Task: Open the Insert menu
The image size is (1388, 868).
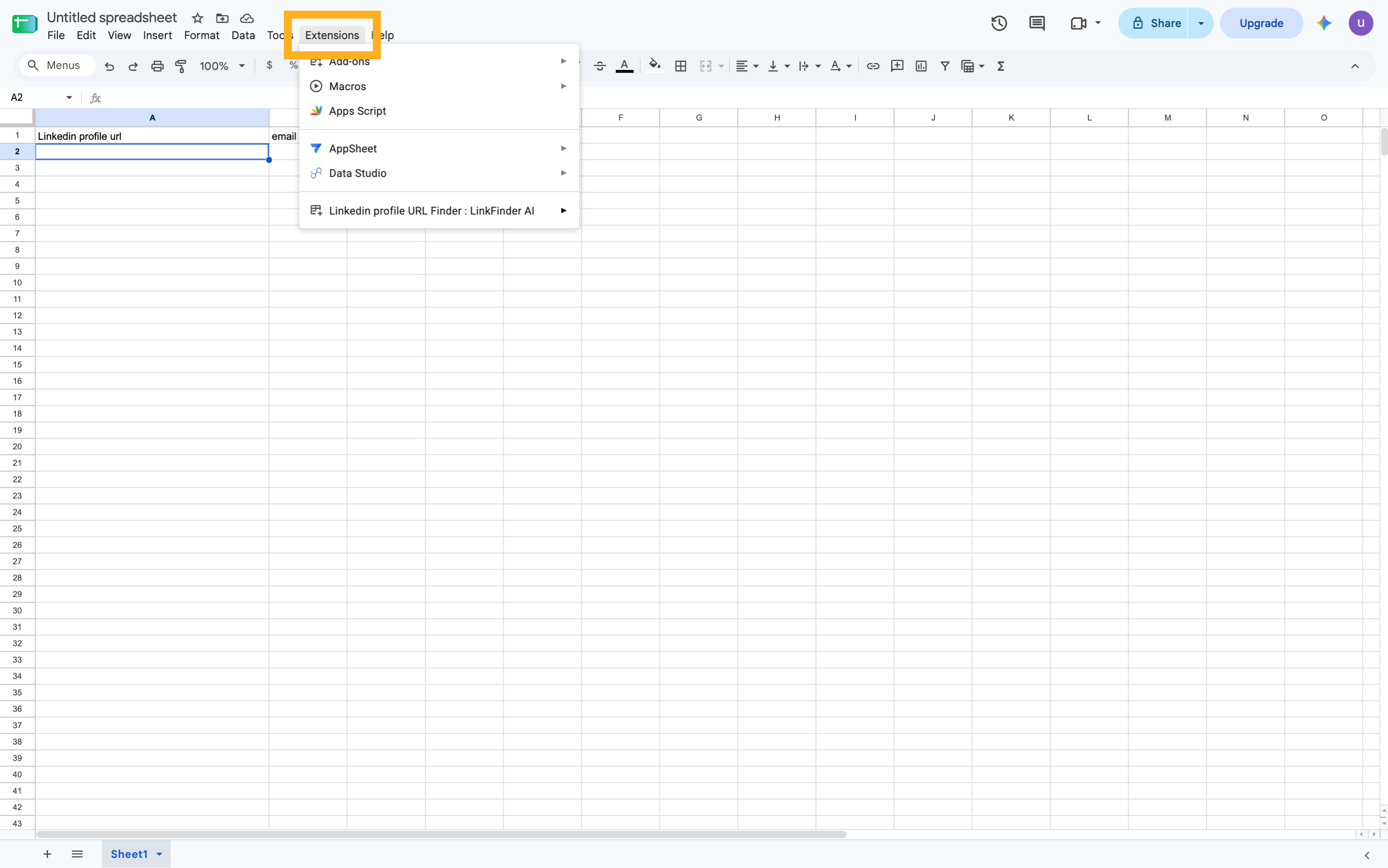Action: click(157, 35)
